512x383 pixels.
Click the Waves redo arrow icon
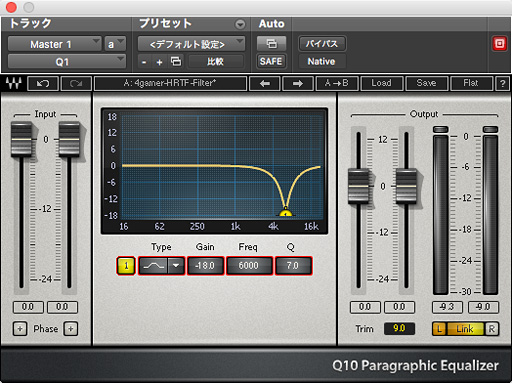(76, 83)
